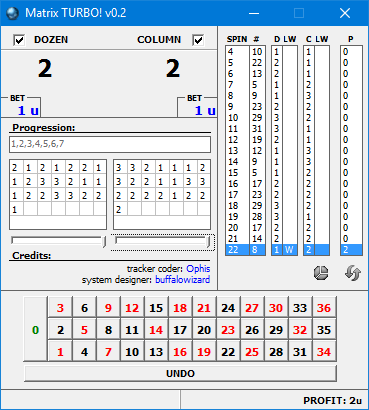
Task: Uncheck the DOZEN checkbox
Action: tap(19, 40)
